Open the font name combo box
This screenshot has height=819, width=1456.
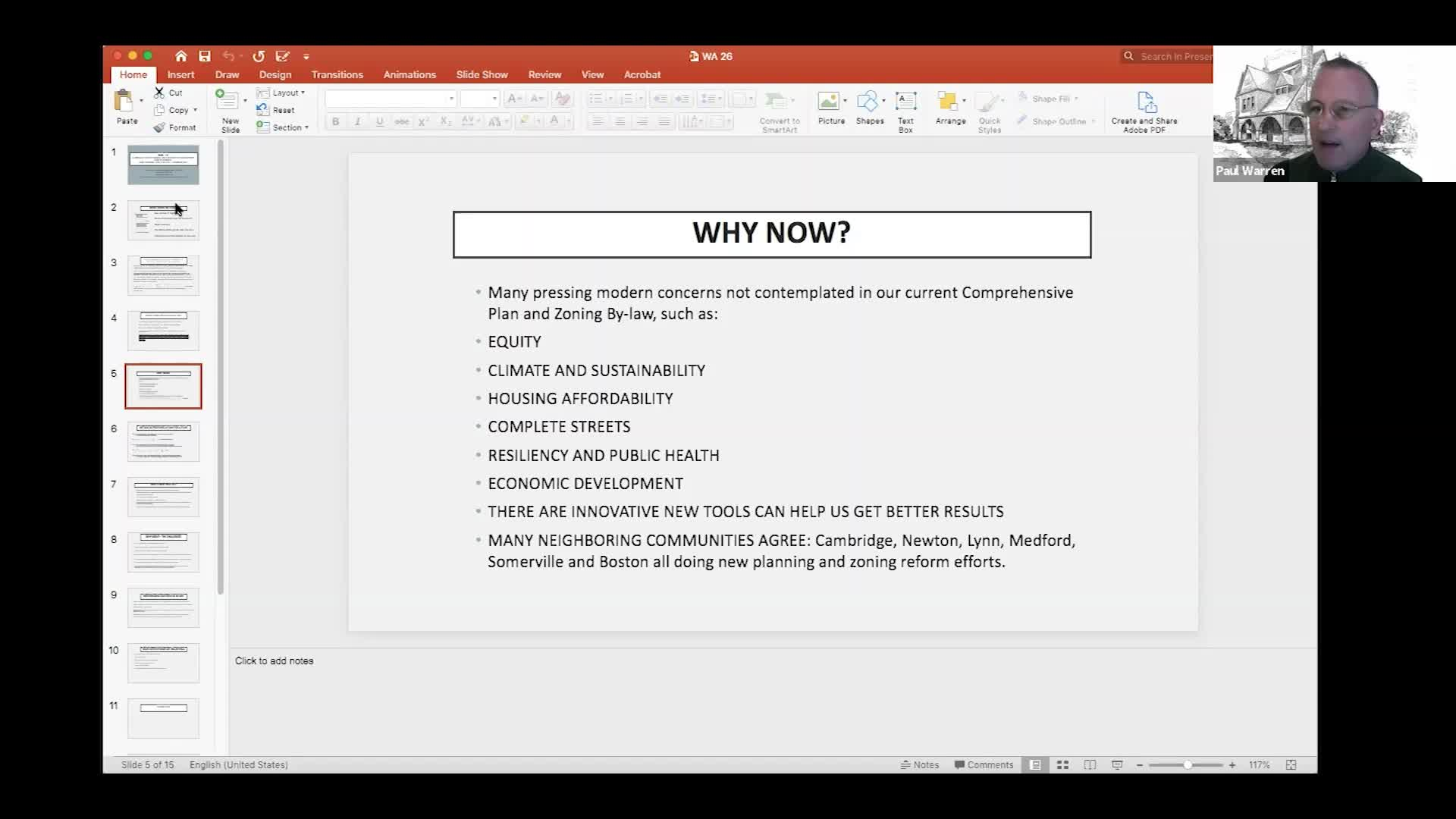pyautogui.click(x=389, y=99)
